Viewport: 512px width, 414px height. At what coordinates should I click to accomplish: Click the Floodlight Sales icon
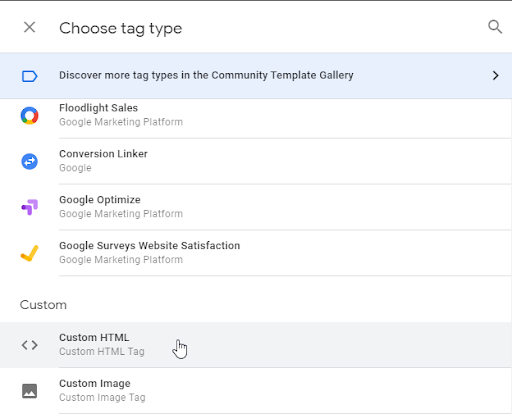[x=29, y=115]
